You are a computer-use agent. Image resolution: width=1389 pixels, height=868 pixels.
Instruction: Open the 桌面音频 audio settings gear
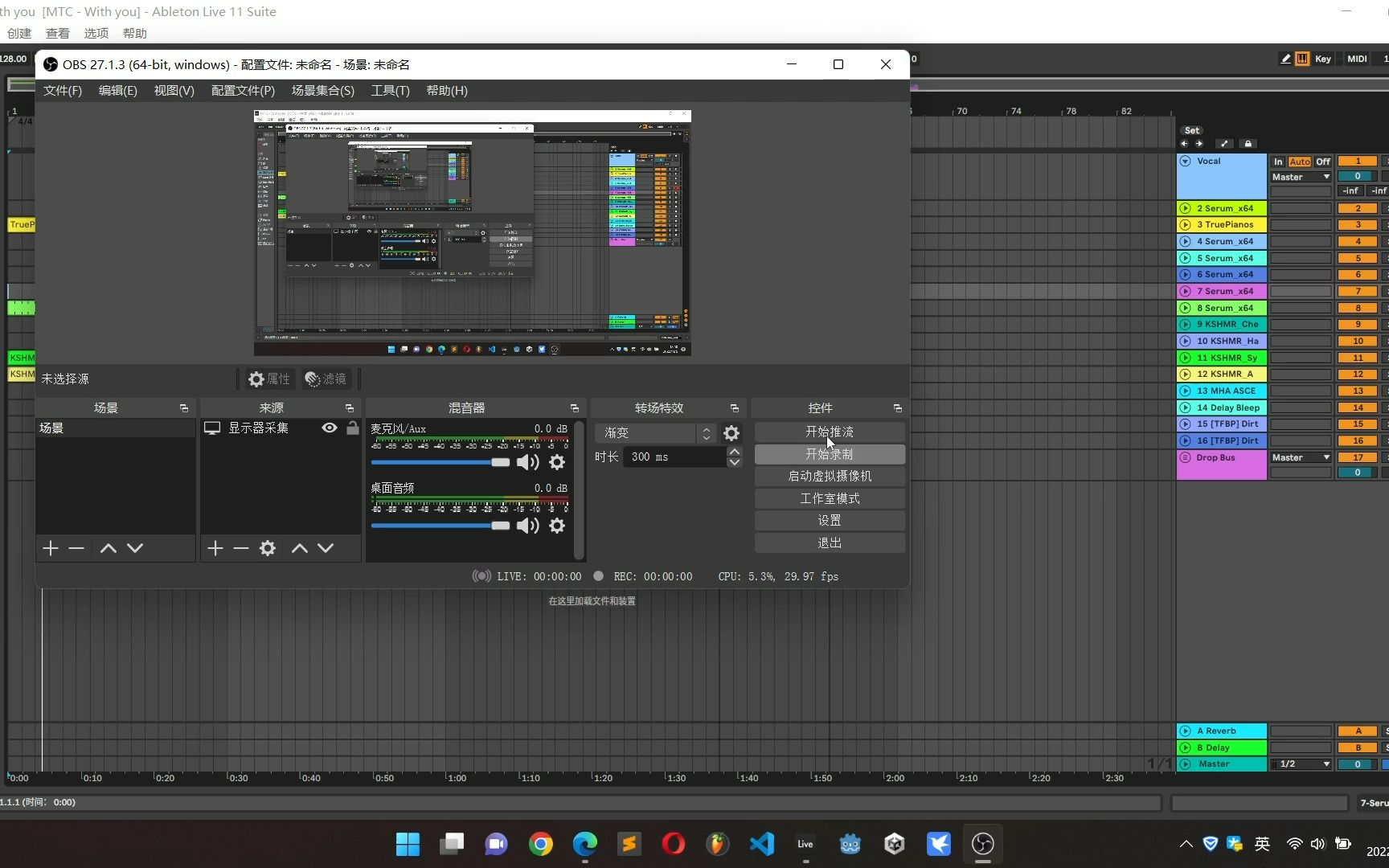(557, 526)
